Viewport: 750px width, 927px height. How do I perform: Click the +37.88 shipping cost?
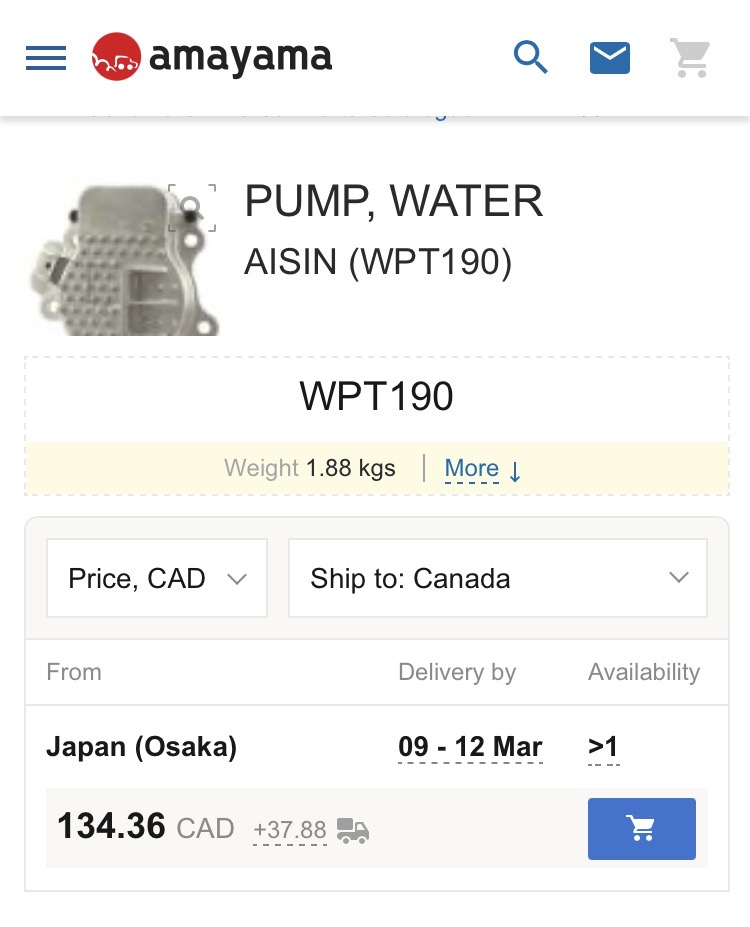pos(290,830)
